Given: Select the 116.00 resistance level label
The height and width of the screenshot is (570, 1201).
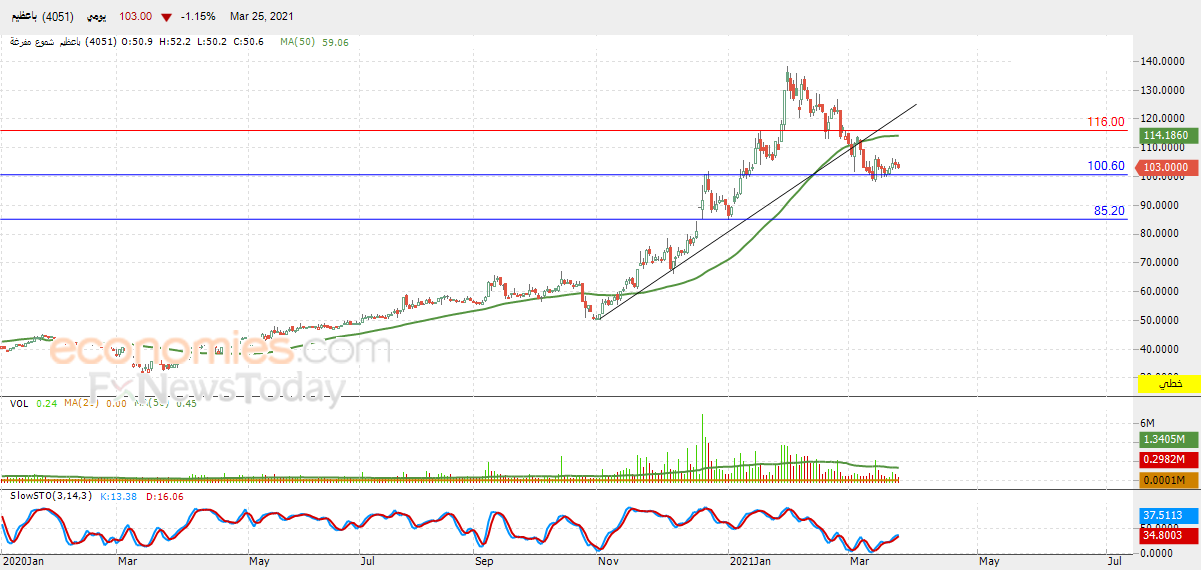Looking at the screenshot, I should click(1106, 121).
